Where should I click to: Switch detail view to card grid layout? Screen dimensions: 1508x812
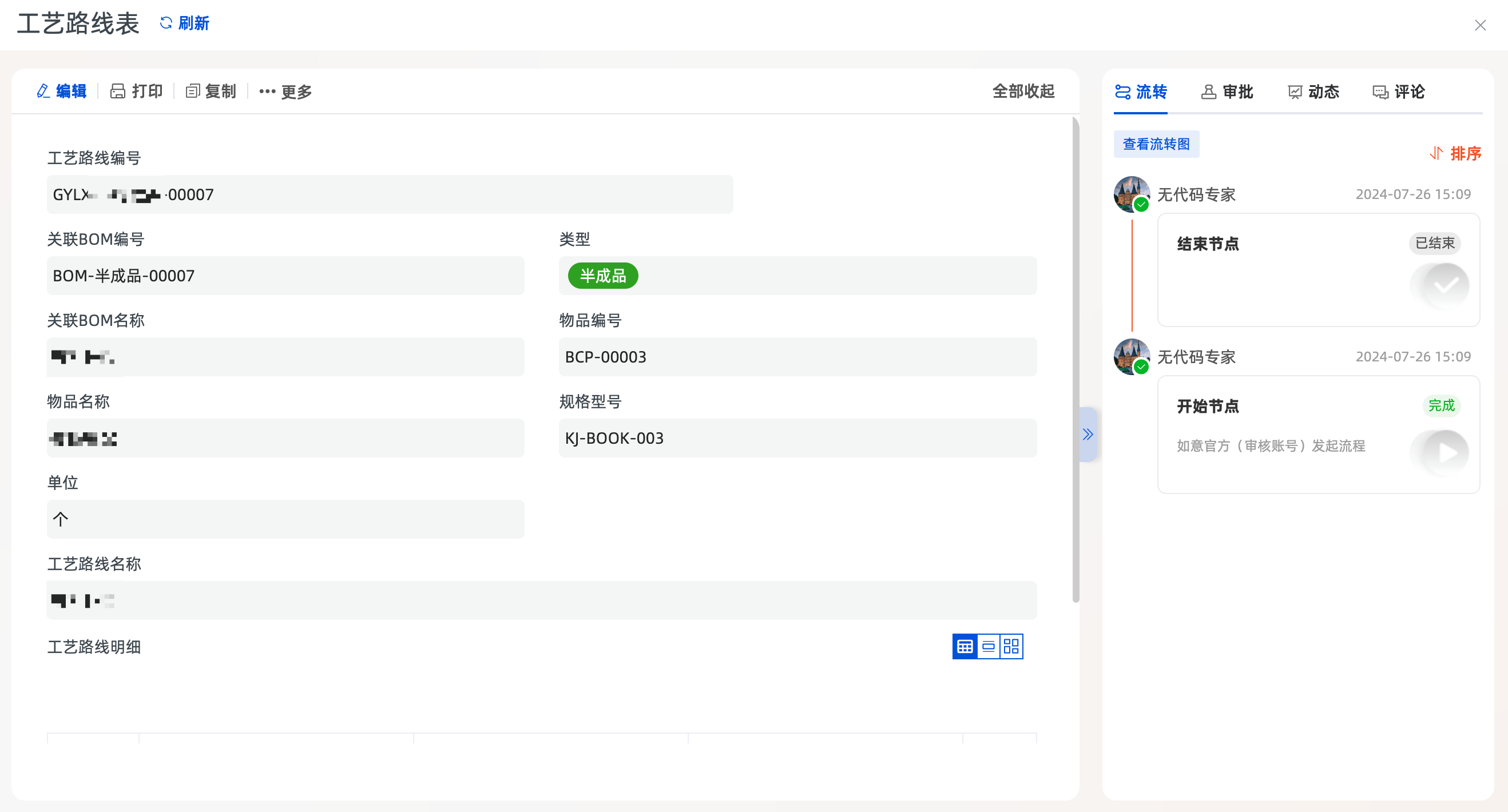pyautogui.click(x=1011, y=646)
